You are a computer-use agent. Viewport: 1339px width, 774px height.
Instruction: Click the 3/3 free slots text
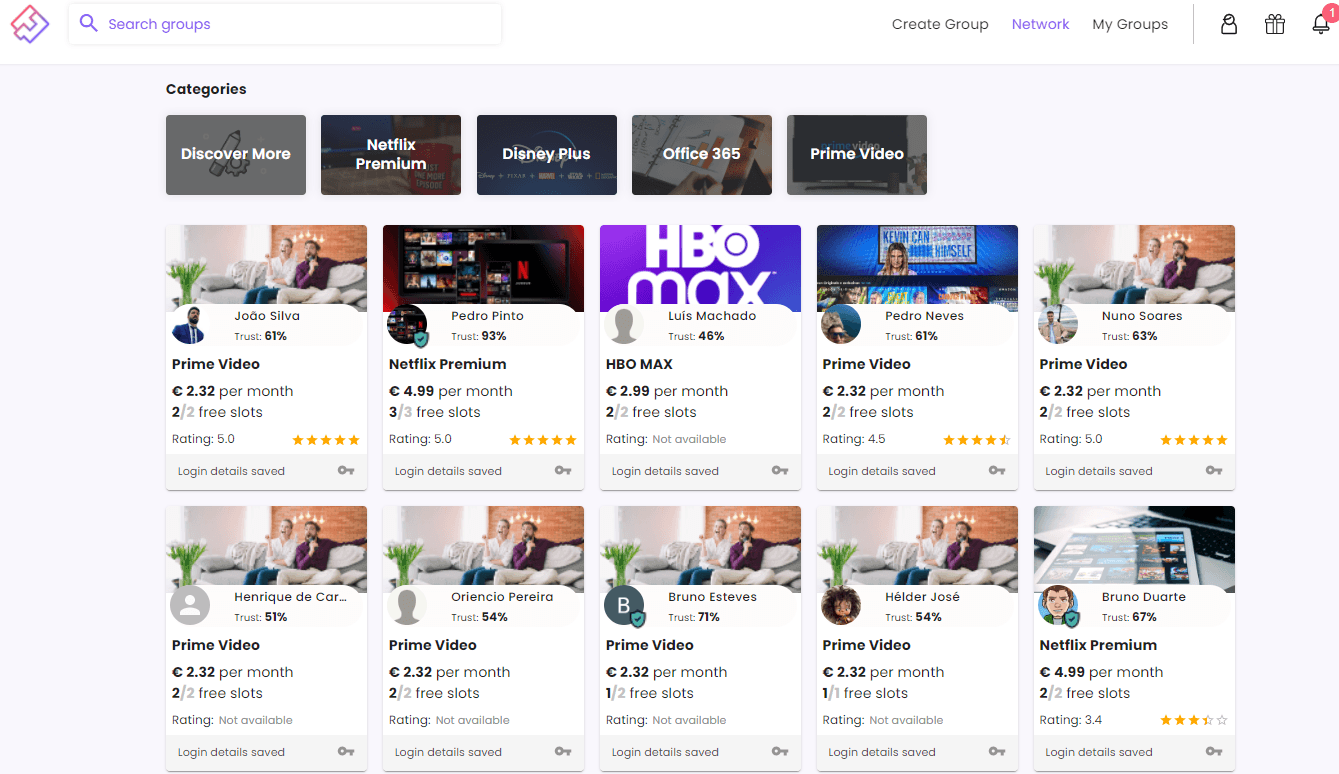435,412
